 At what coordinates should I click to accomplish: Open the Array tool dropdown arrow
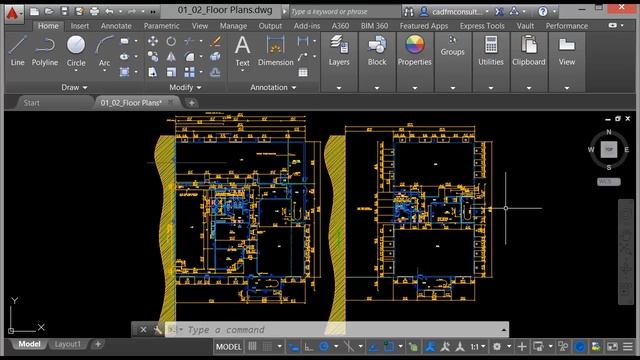(201, 72)
